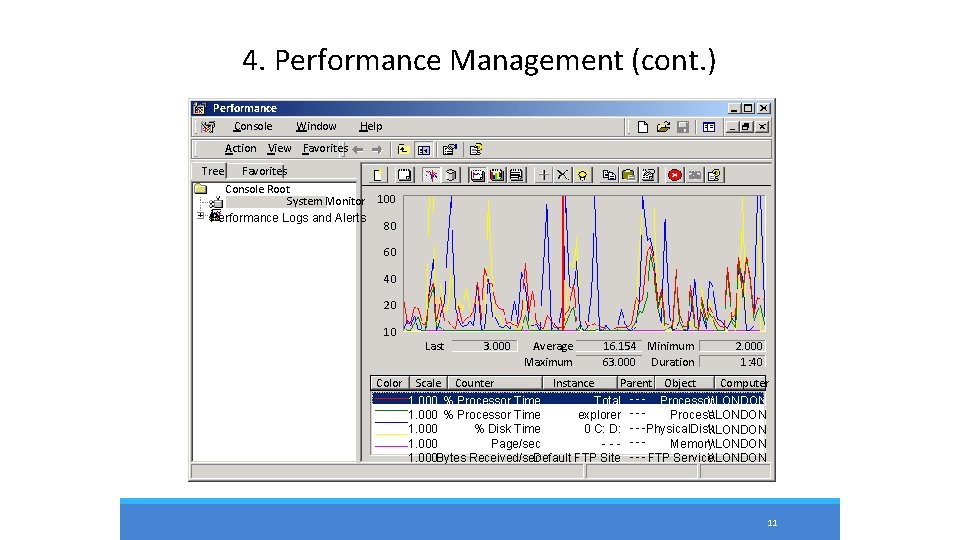Click the Forward arrow in Action toolbar
Screen dimensions: 960x540
tap(377, 149)
